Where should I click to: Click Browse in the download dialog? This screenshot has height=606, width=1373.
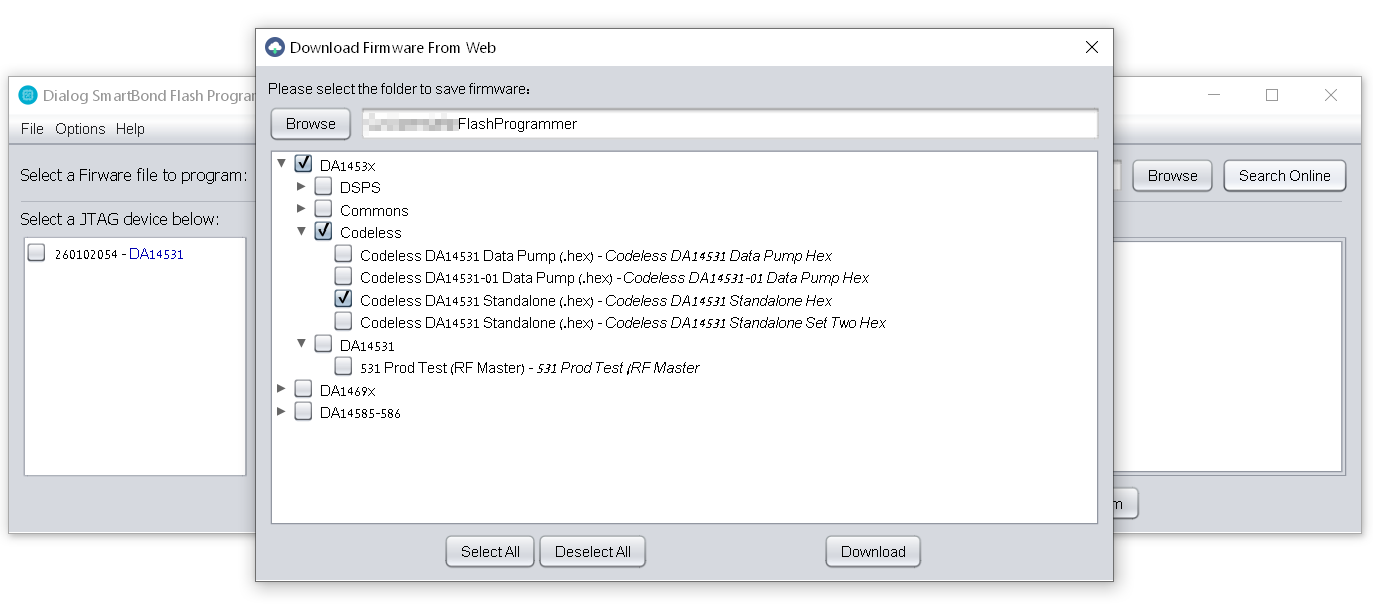point(311,124)
